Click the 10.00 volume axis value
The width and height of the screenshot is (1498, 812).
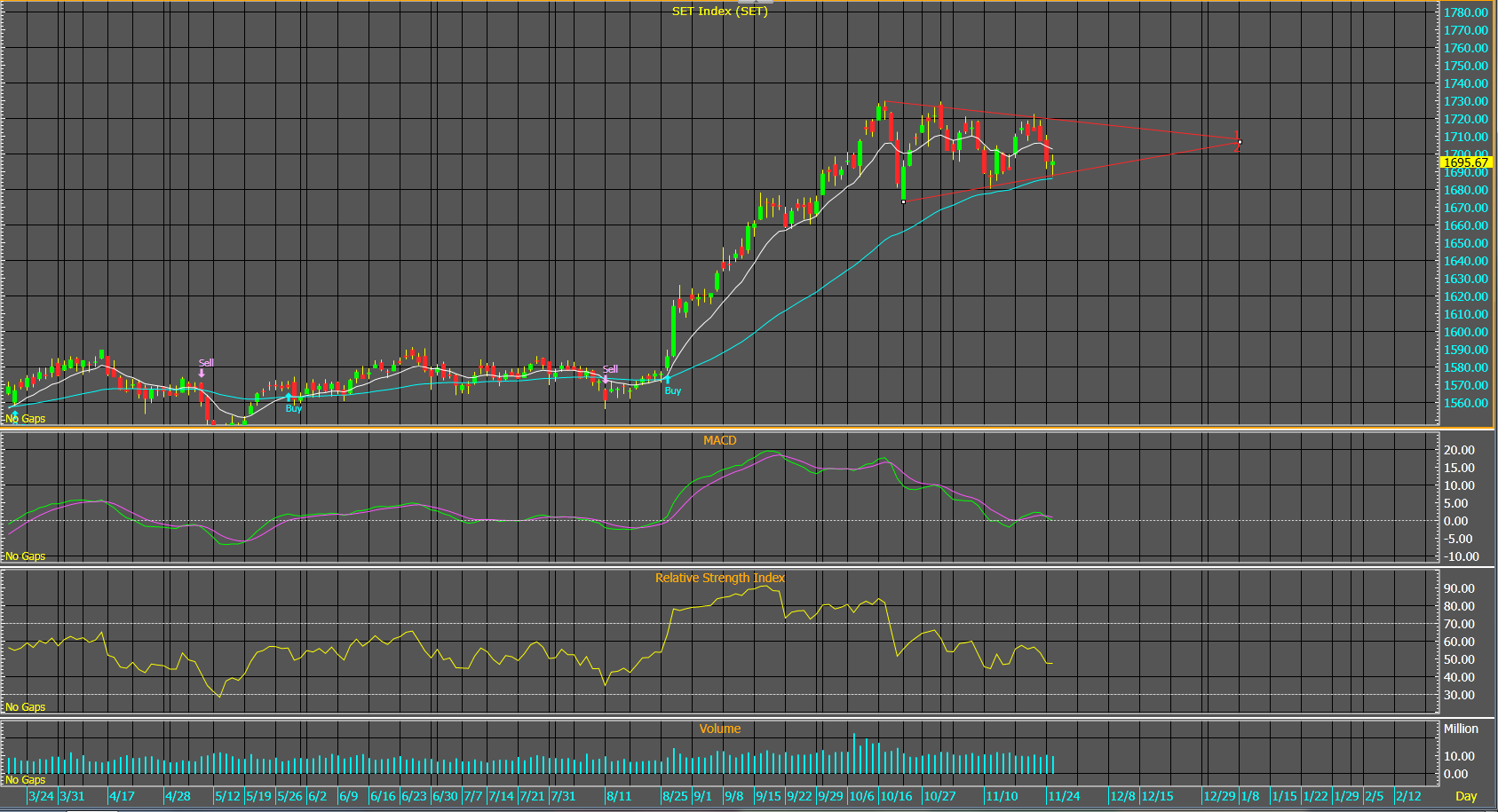(1459, 756)
